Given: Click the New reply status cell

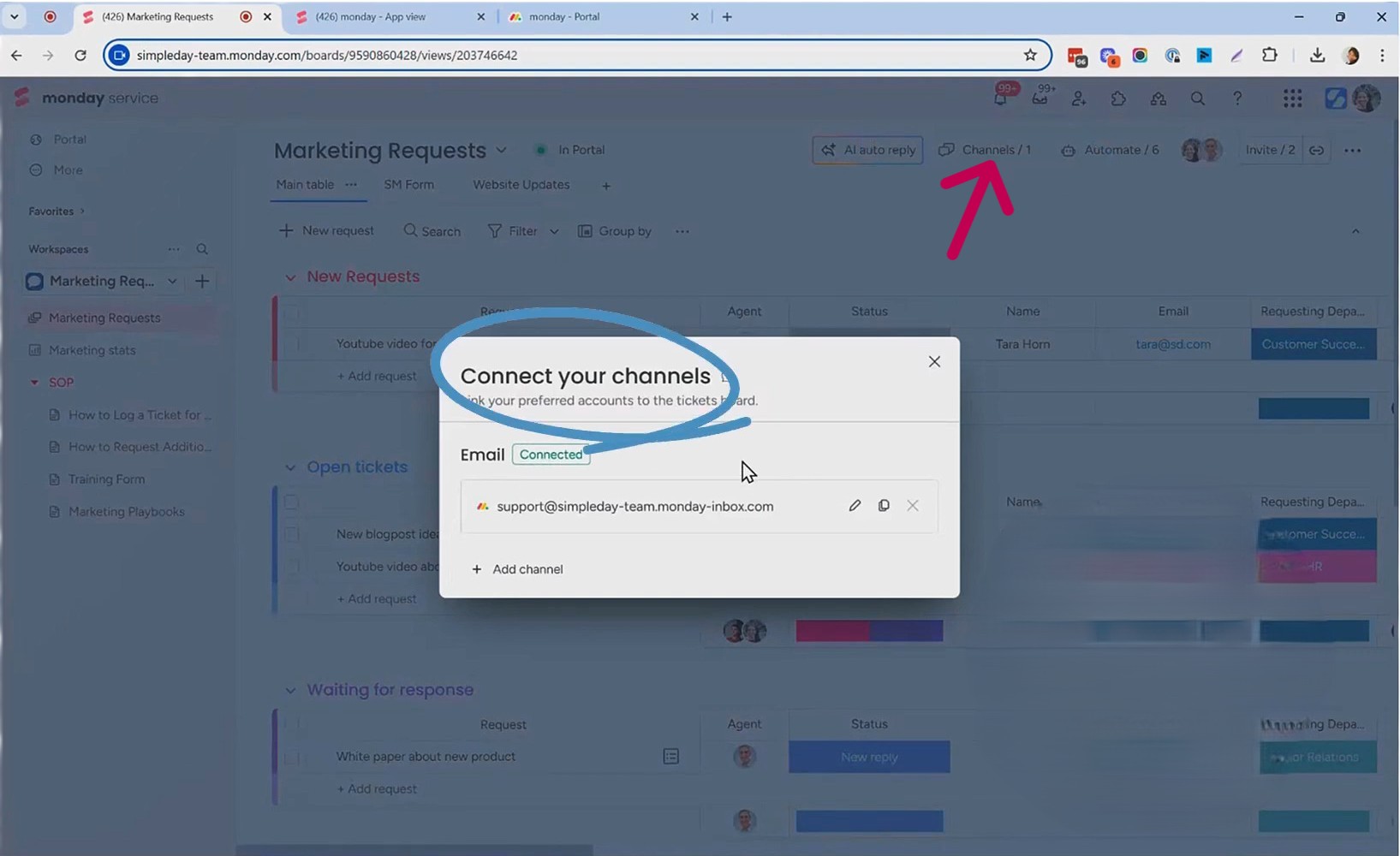Looking at the screenshot, I should coord(869,757).
